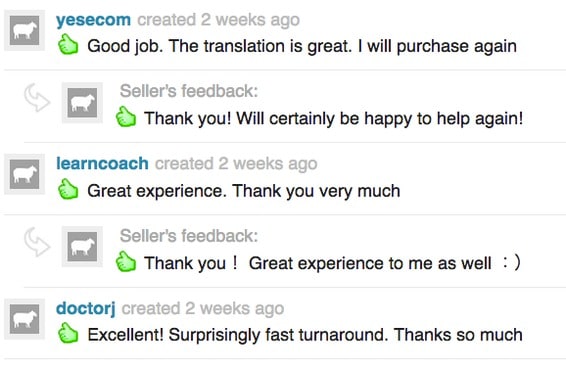Click the first 'Seller's feedback:' label

[189, 91]
